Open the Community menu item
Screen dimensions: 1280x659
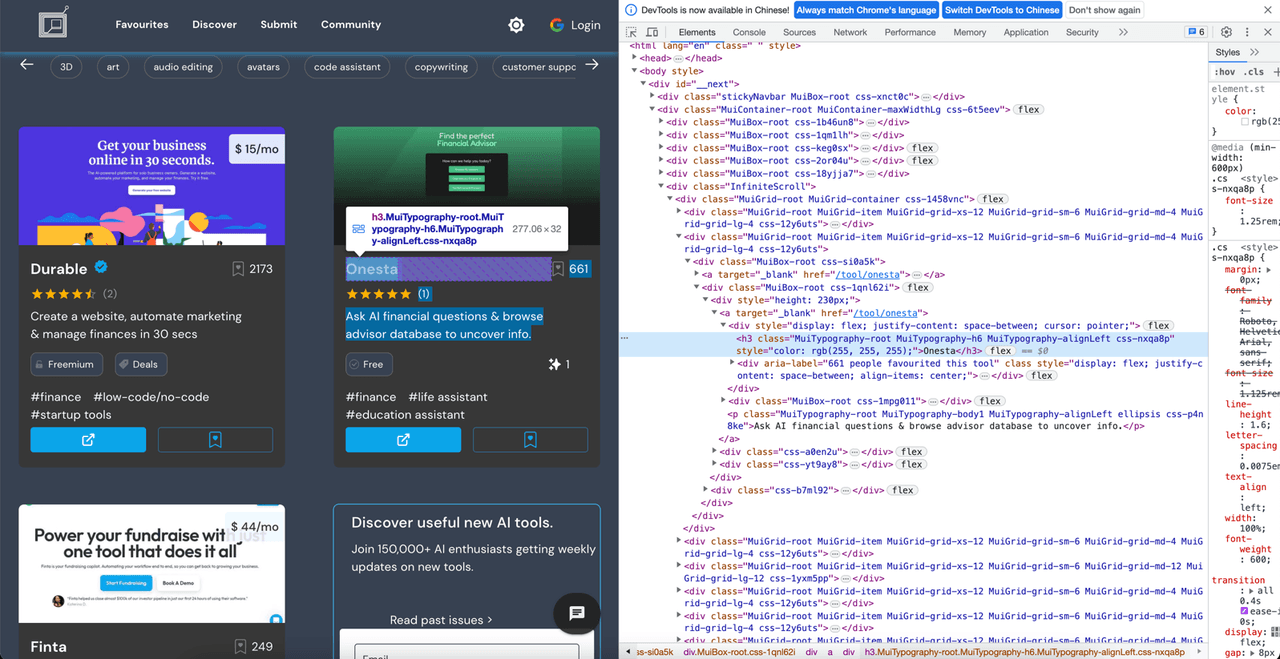click(351, 24)
